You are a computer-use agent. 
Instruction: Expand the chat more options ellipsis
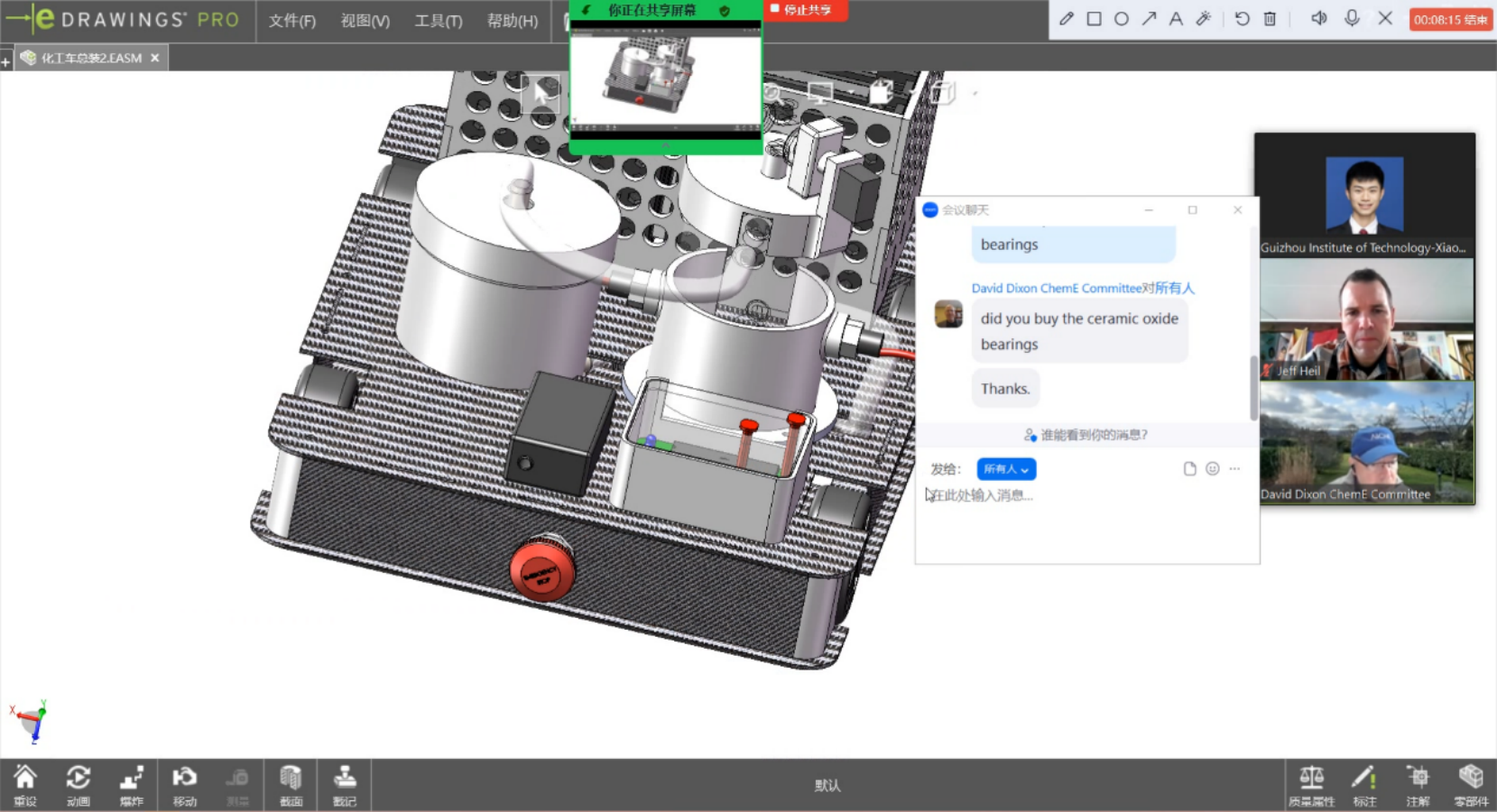click(x=1234, y=469)
